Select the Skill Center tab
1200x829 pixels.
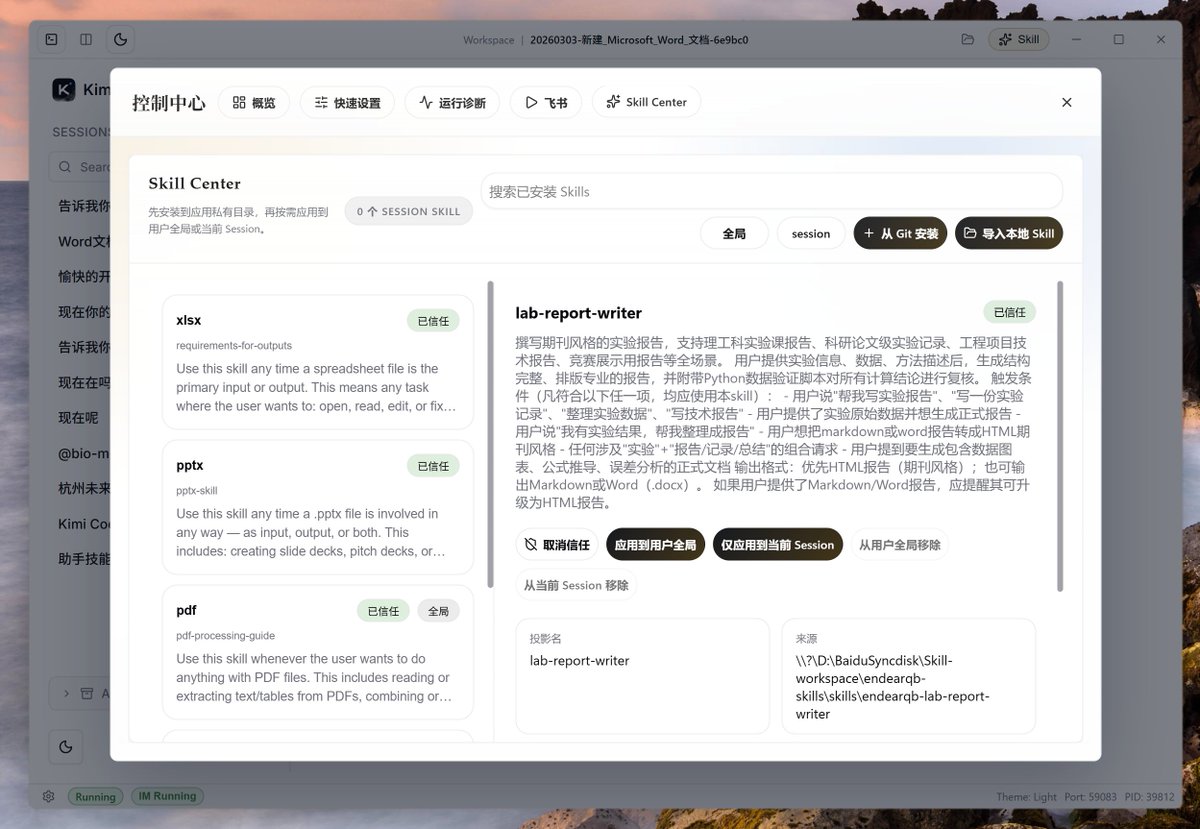[x=646, y=102]
